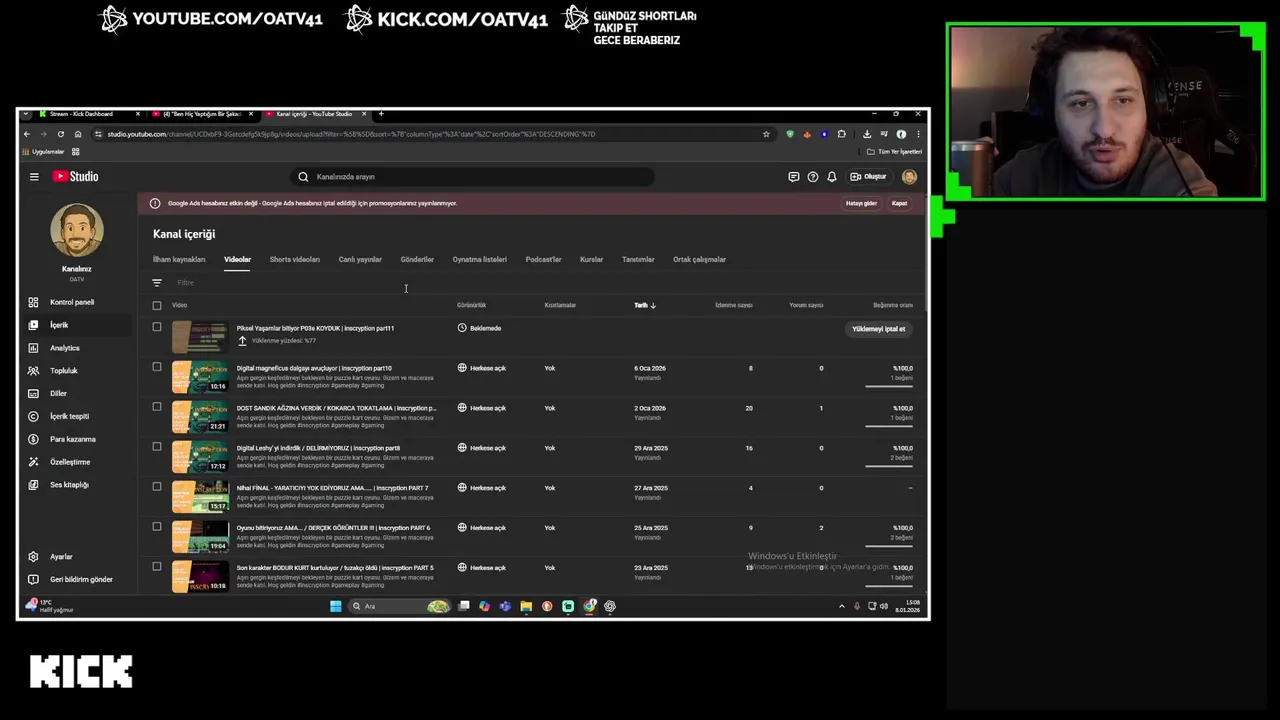The image size is (1280, 720).
Task: Open the YouTube Studio hamburger menu
Action: click(34, 177)
